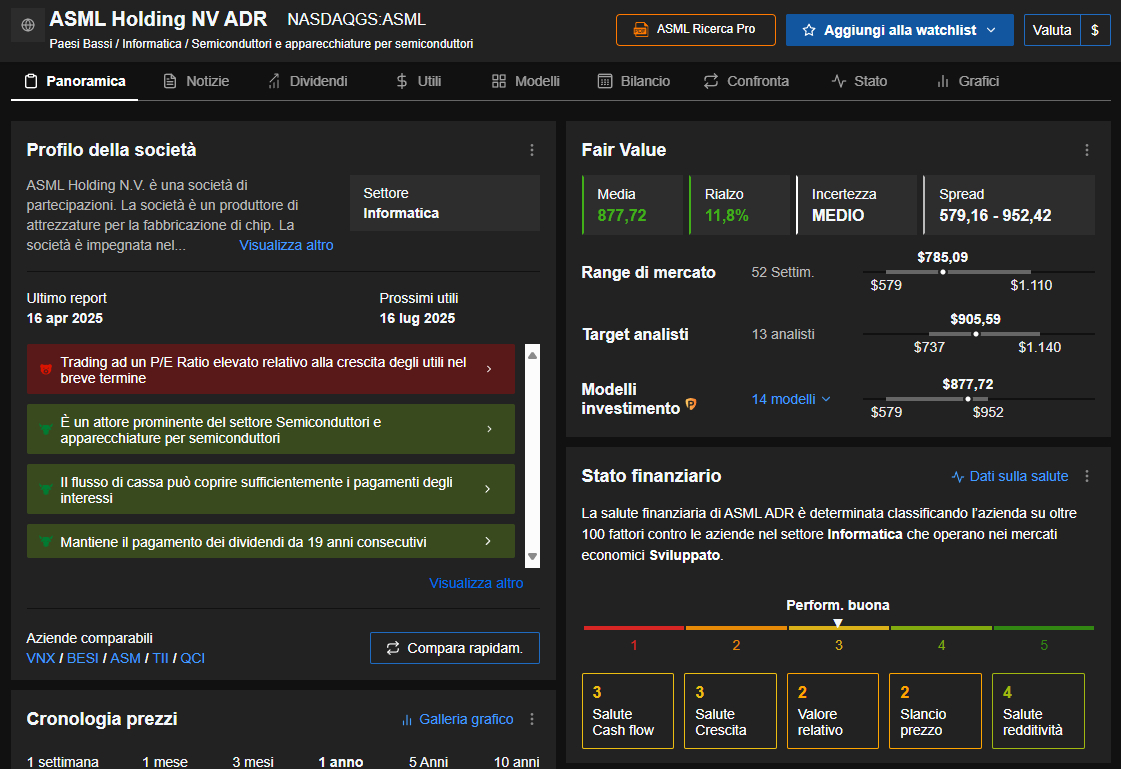Click the chart icon on the Grafici tab
This screenshot has width=1121, height=769.
coord(943,81)
